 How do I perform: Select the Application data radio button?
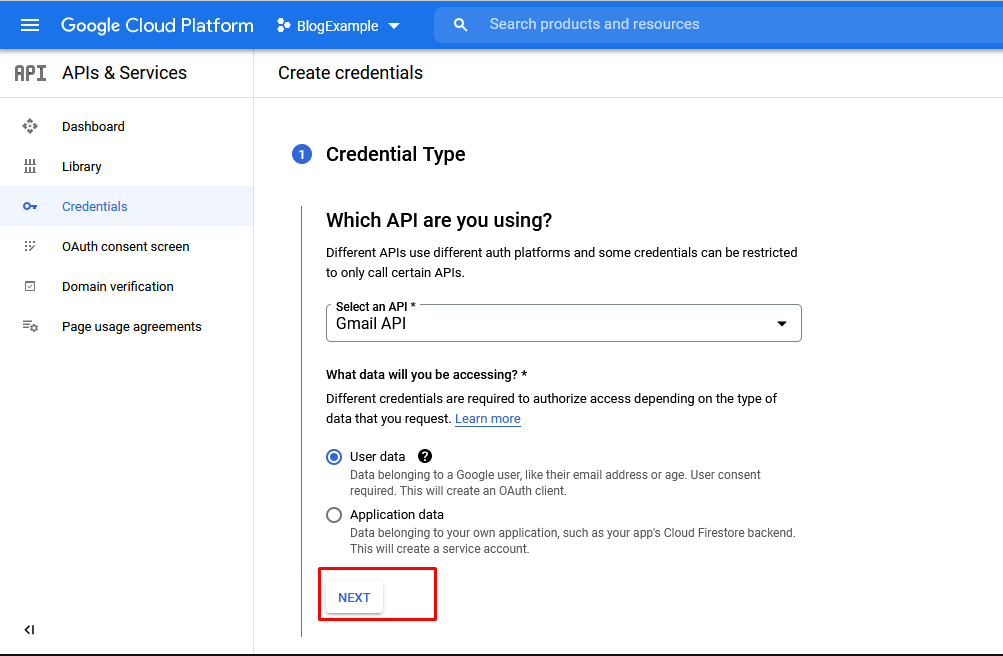[334, 515]
